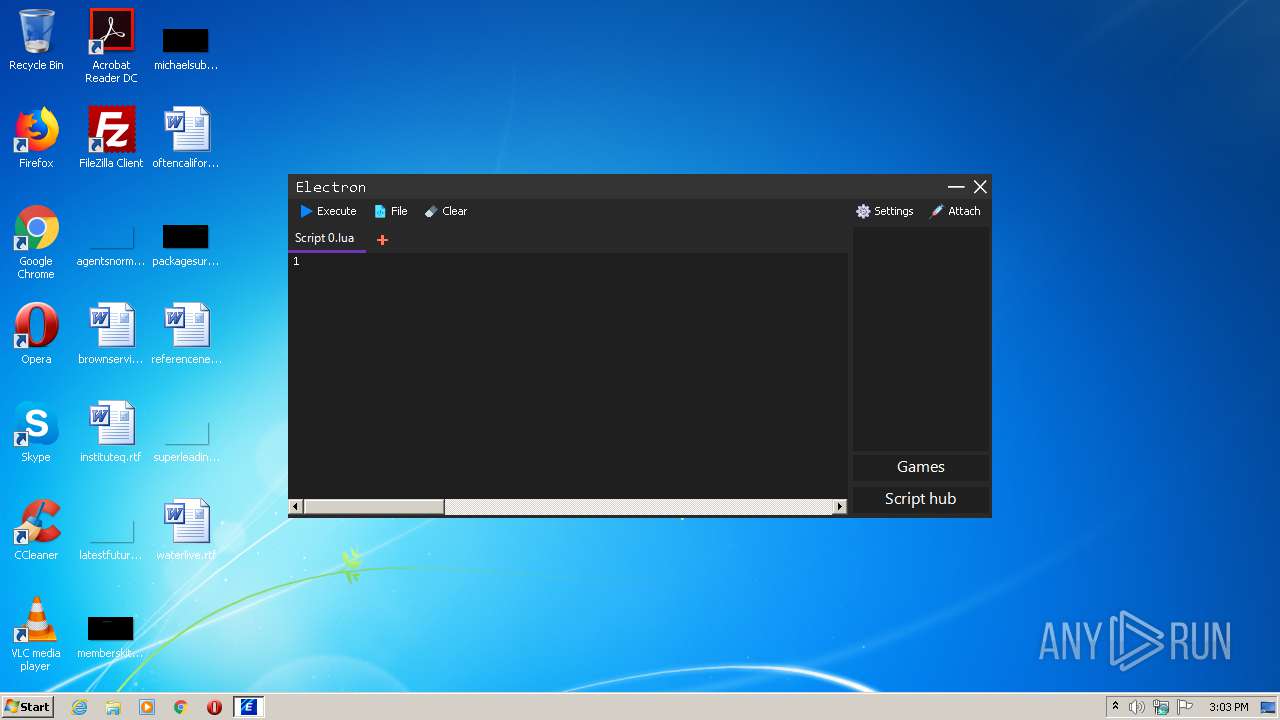Select the FileZilla Client shortcut
This screenshot has height=720, width=1280.
point(111,138)
